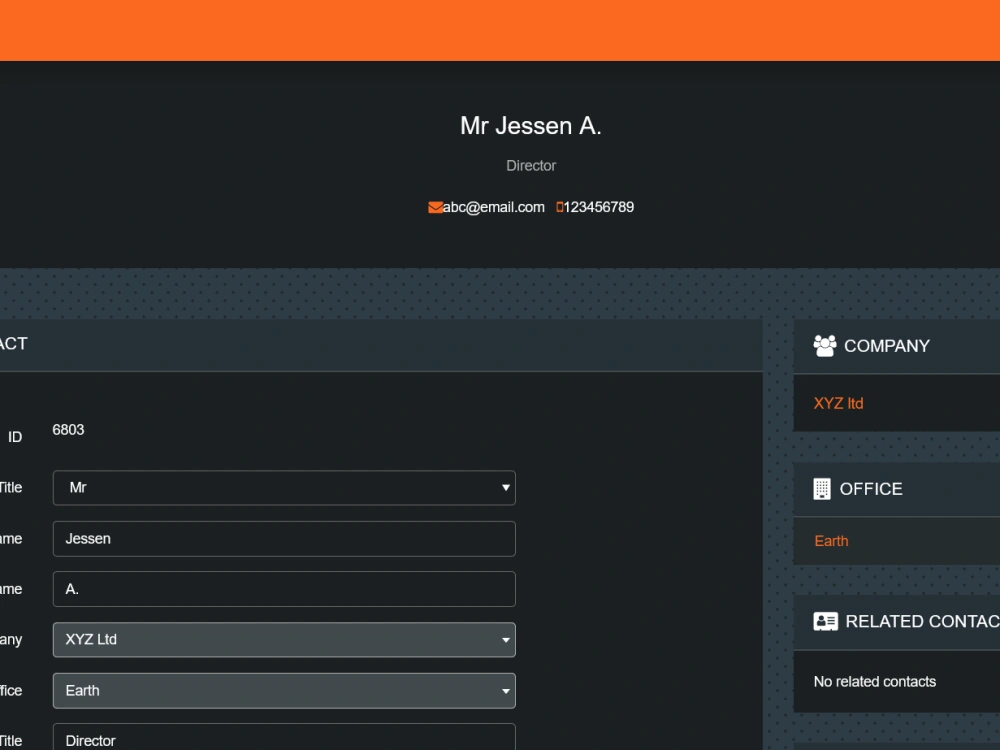Click the Director subtitle under the name

pos(531,166)
